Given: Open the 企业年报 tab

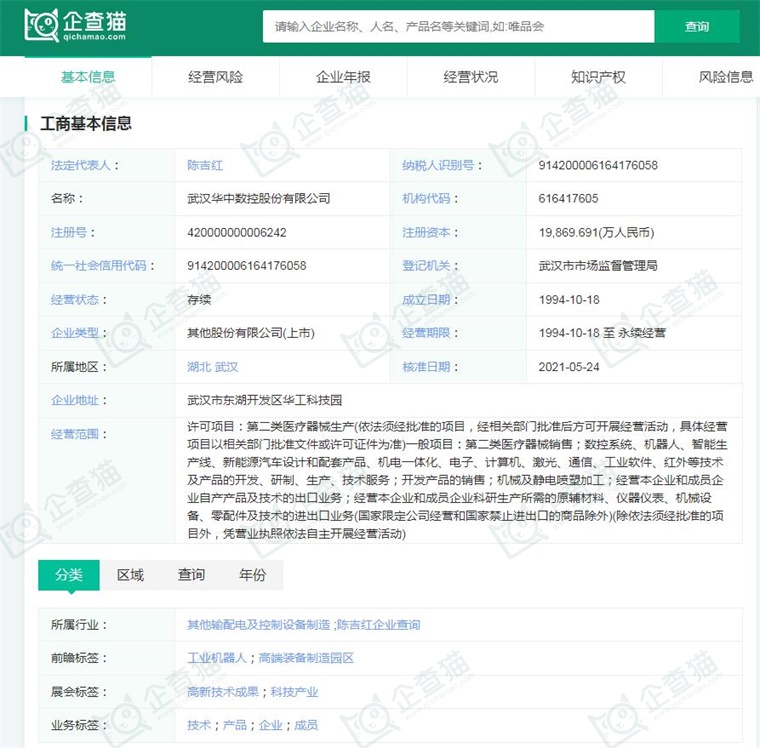Looking at the screenshot, I should point(343,77).
